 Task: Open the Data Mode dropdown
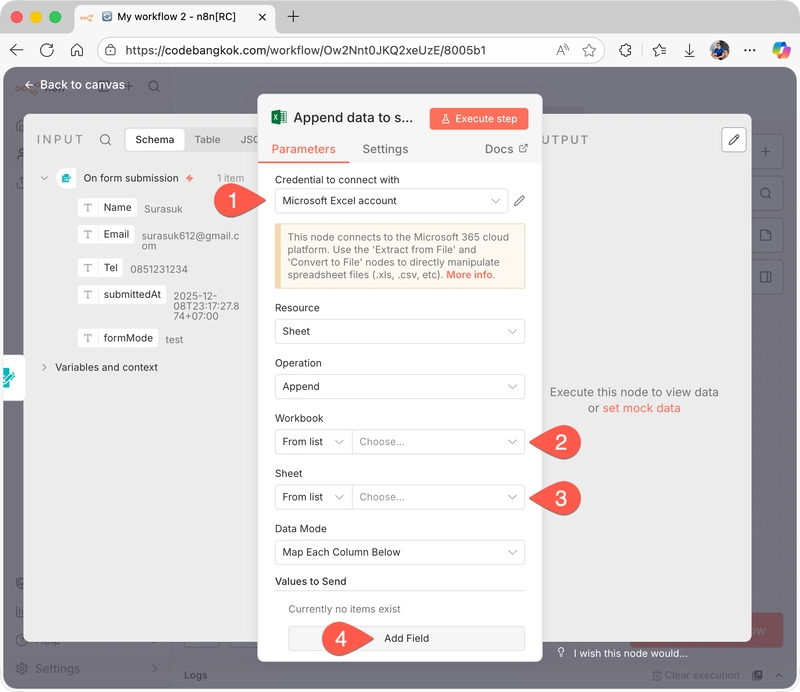(399, 552)
